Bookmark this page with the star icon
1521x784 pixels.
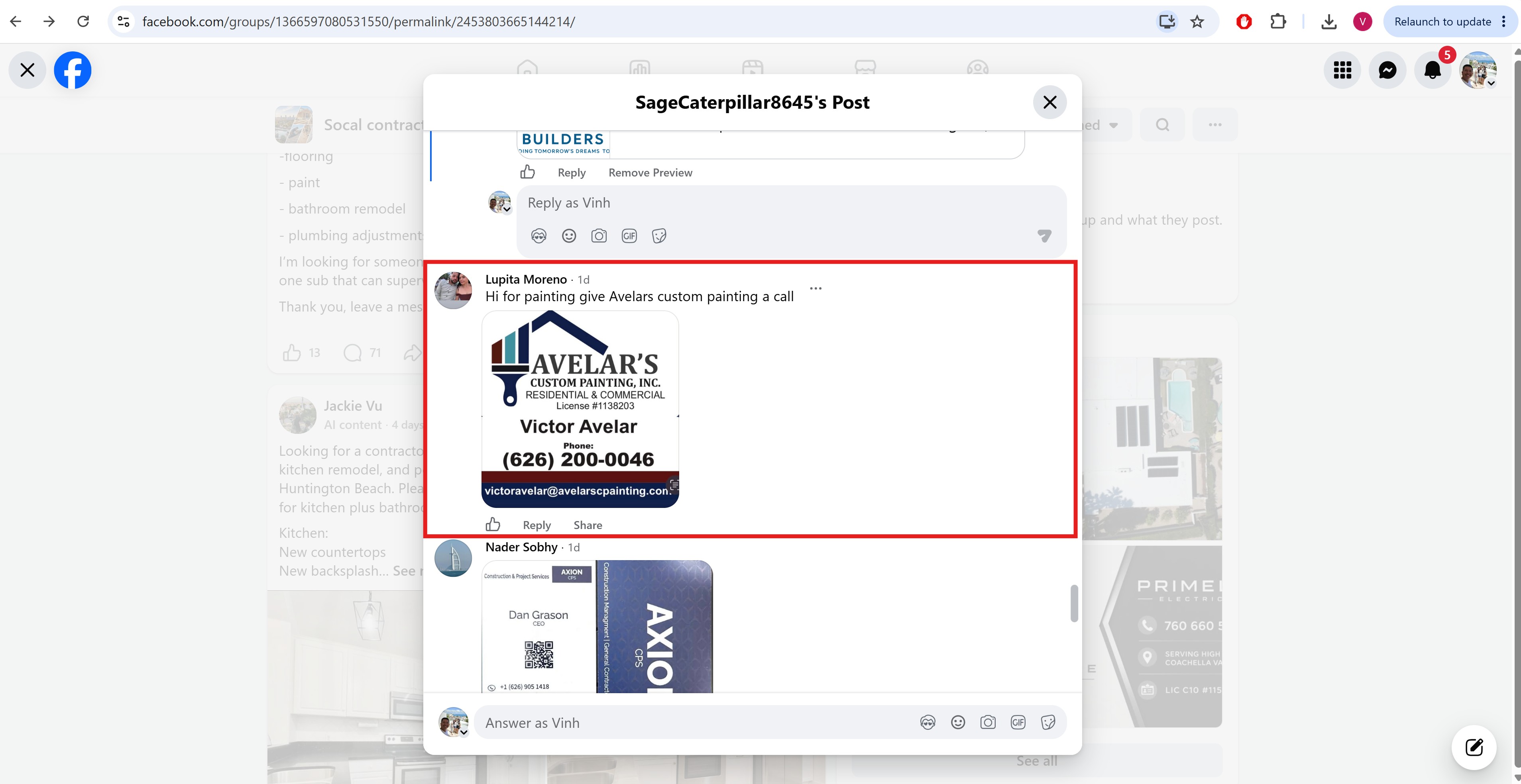(1197, 22)
